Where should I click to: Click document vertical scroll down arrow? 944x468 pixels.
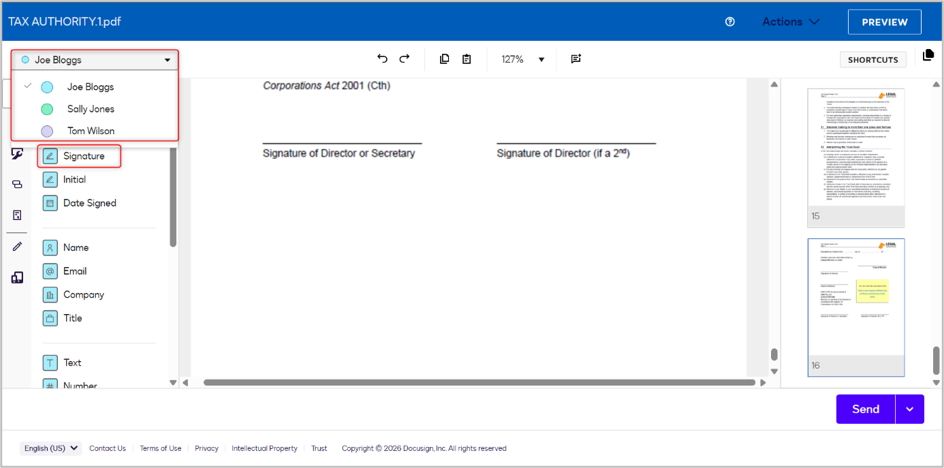[x=774, y=371]
